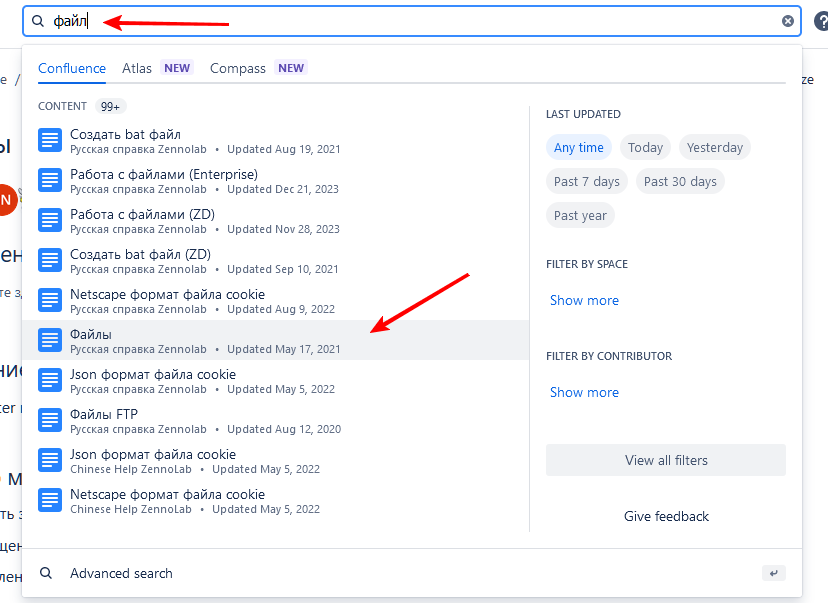
Task: Click page icon next to 'Создать bat файл'
Action: click(50, 140)
